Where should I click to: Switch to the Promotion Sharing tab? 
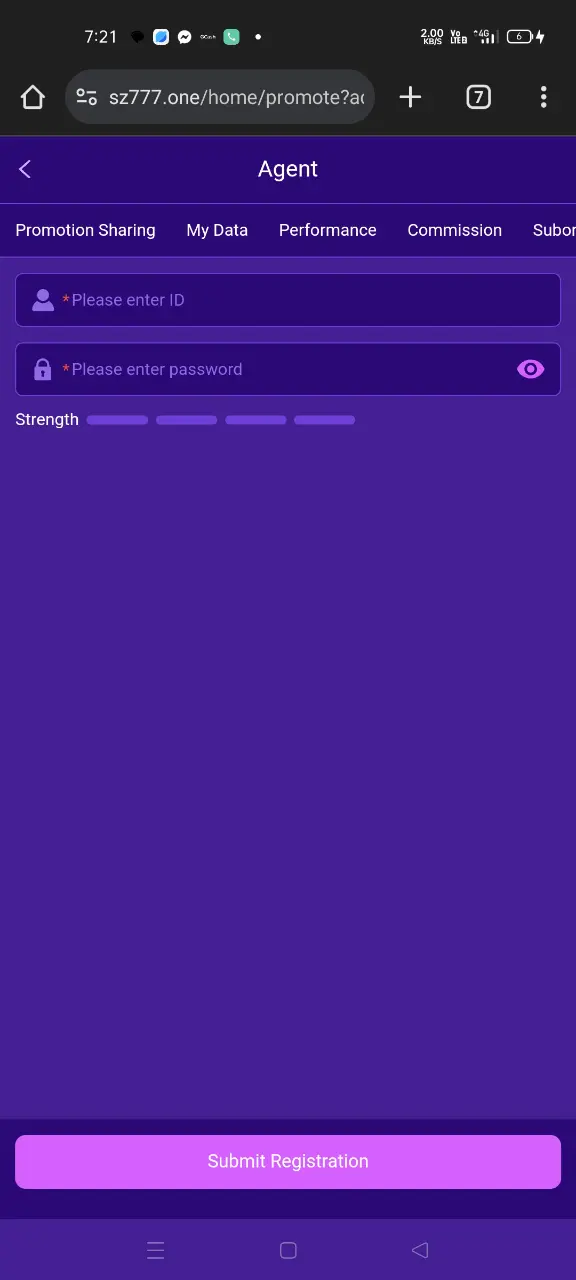(86, 230)
